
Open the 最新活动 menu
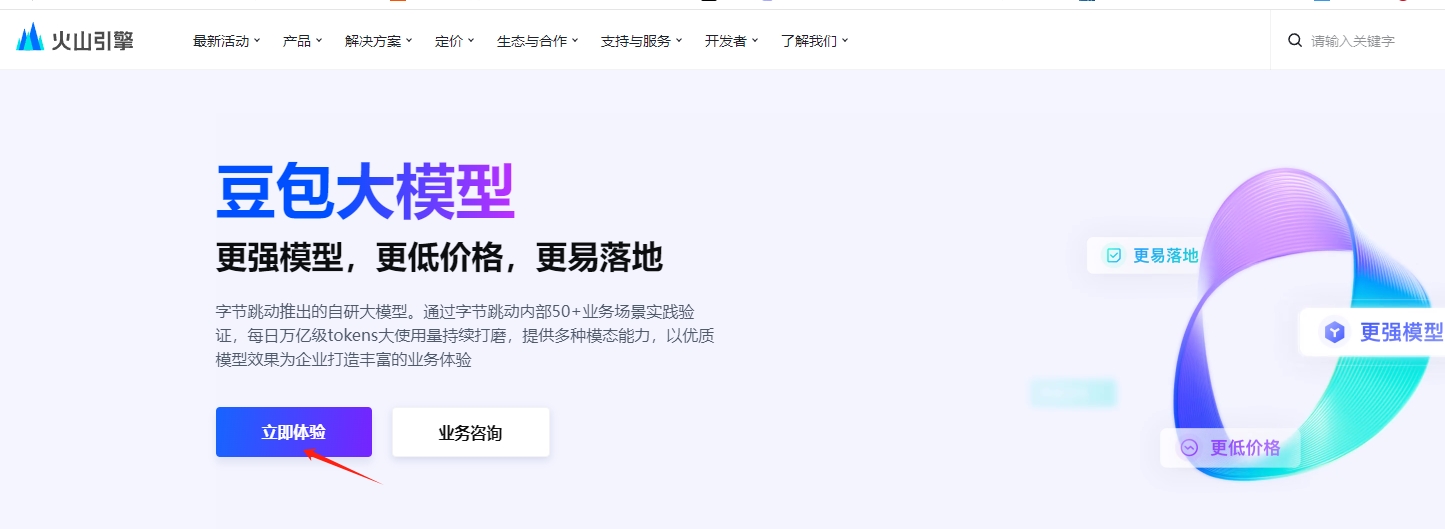click(x=226, y=41)
